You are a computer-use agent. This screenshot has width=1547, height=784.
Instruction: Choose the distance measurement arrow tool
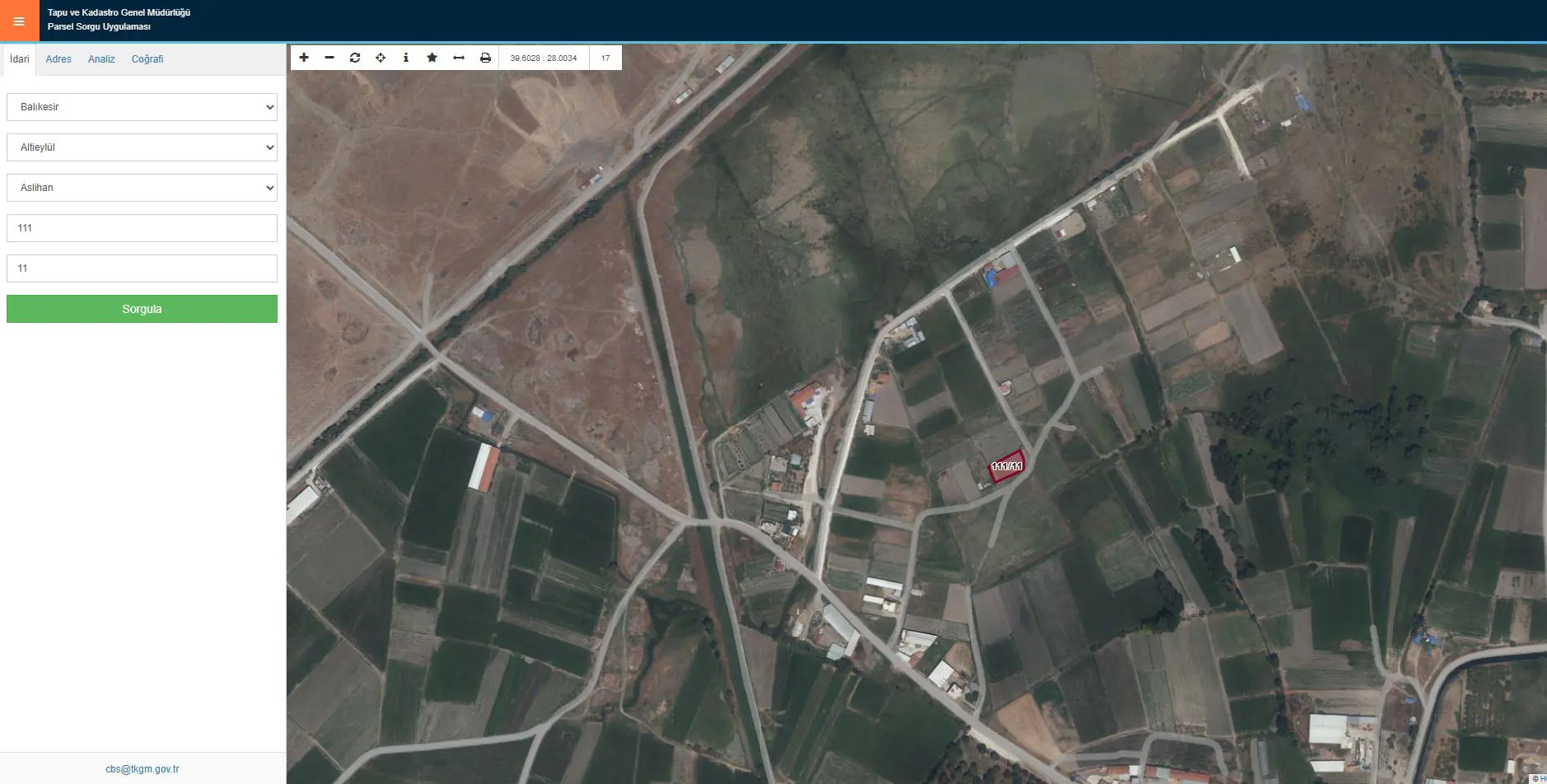[x=459, y=58]
